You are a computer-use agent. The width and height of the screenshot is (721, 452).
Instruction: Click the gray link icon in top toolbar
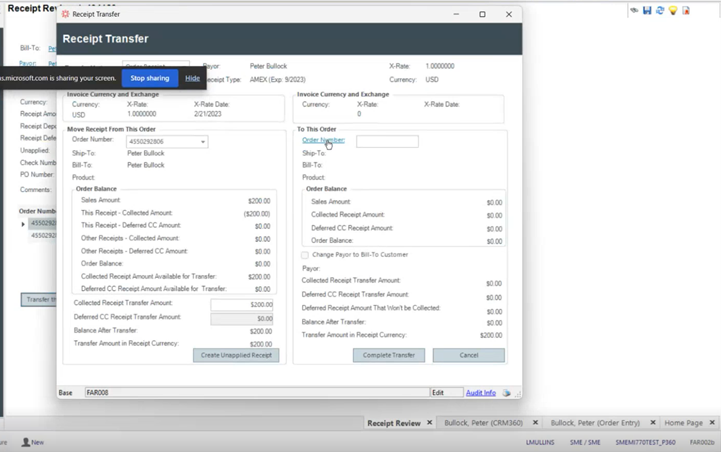tap(634, 10)
